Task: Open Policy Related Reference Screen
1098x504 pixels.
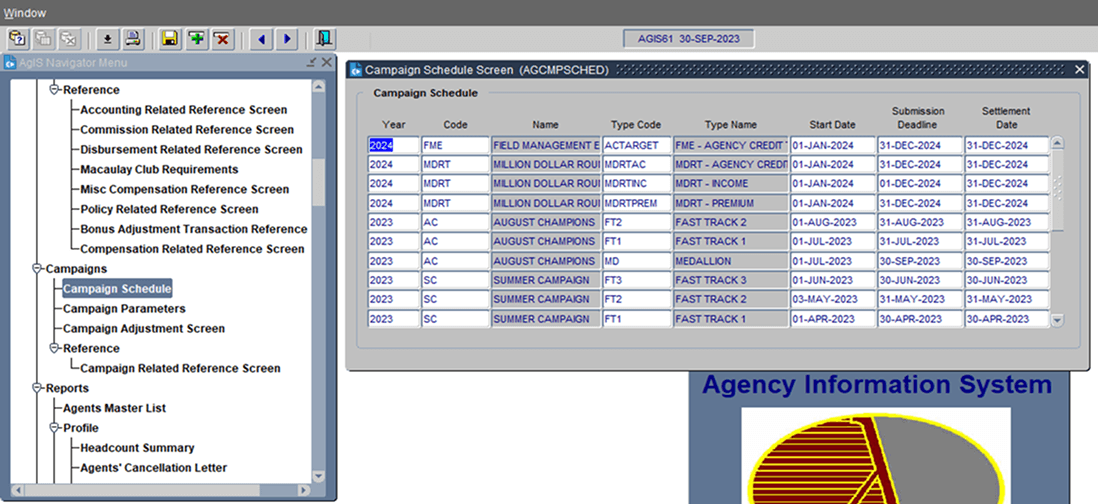Action: tap(169, 209)
